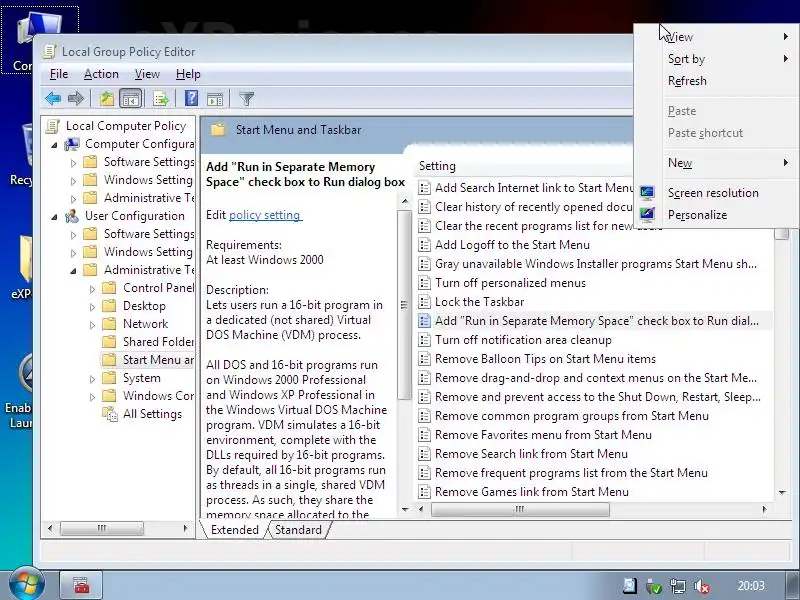Choose Refresh in the context menu
Image resolution: width=800 pixels, height=600 pixels.
pyautogui.click(x=687, y=81)
